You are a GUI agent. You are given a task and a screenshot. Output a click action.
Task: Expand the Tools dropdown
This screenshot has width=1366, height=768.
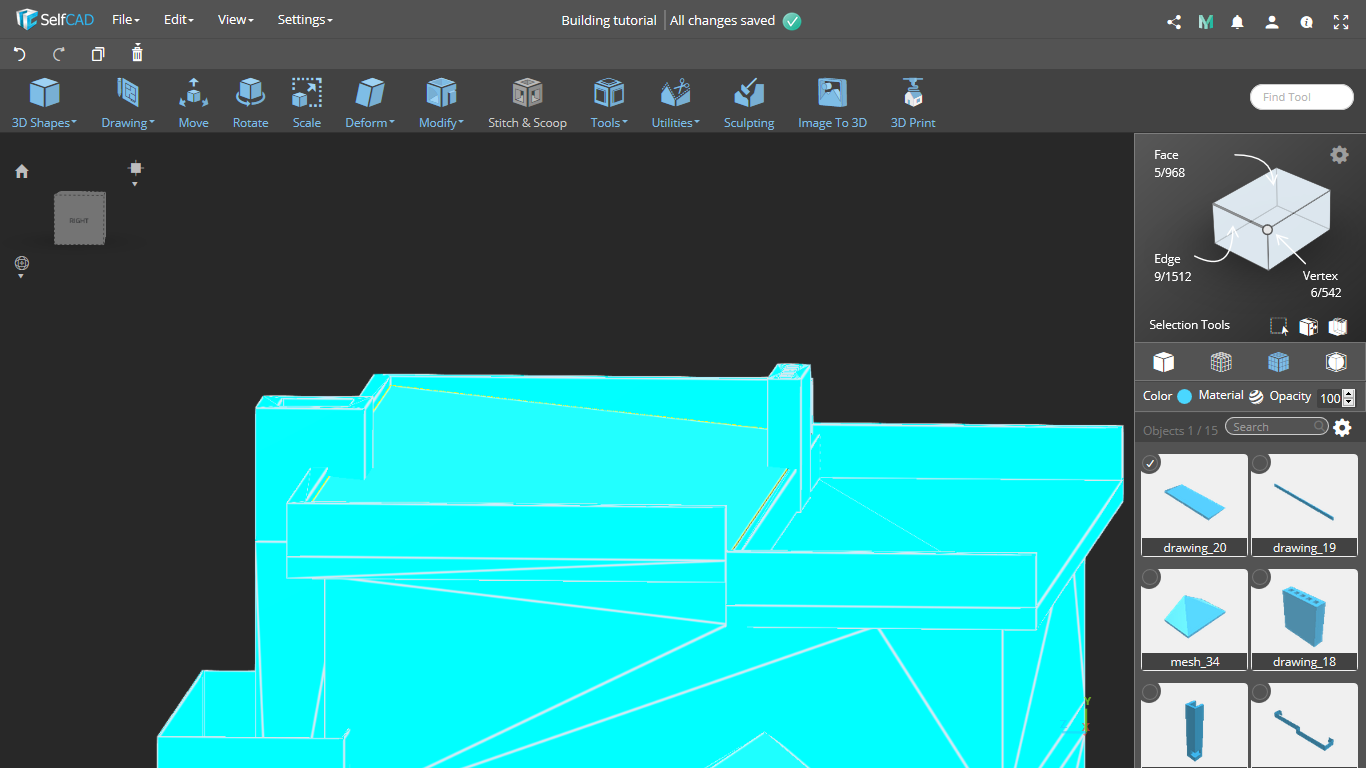[x=609, y=104]
